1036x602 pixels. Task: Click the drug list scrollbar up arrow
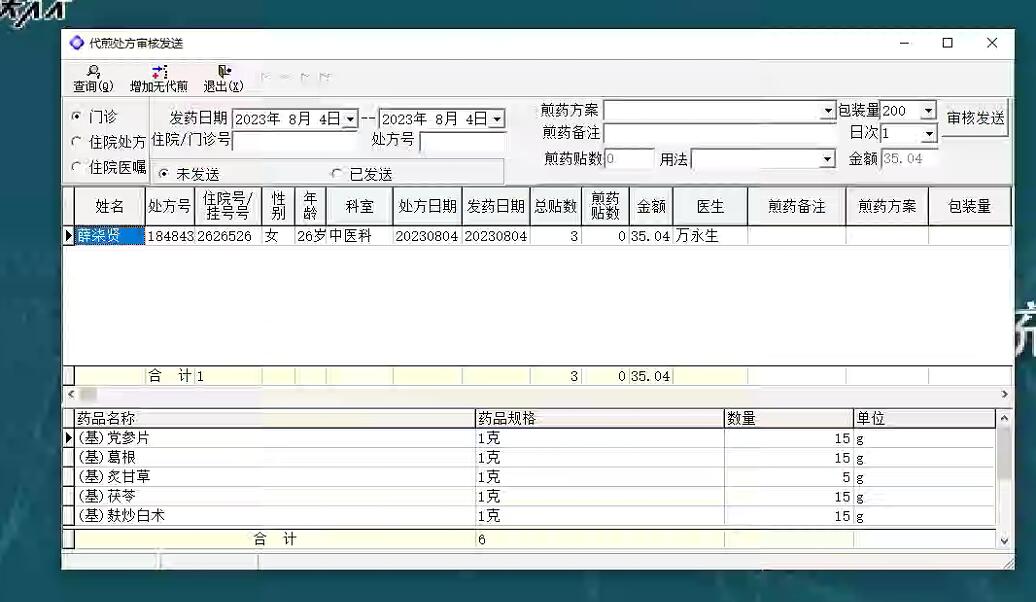click(x=1004, y=418)
